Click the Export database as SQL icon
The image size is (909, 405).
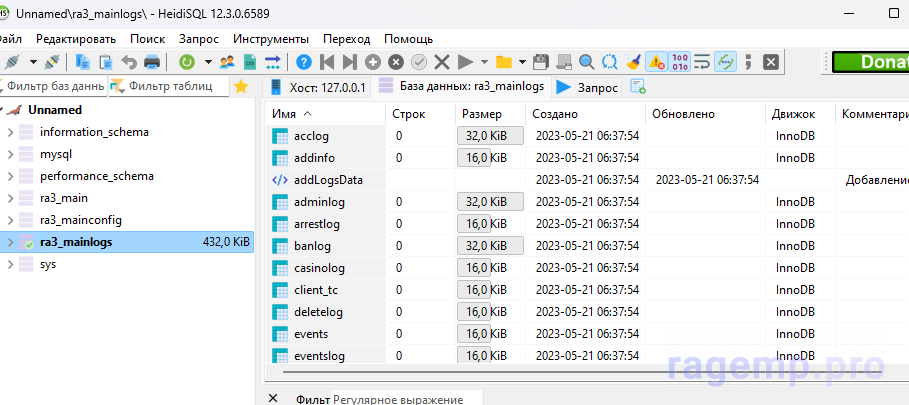[x=272, y=61]
